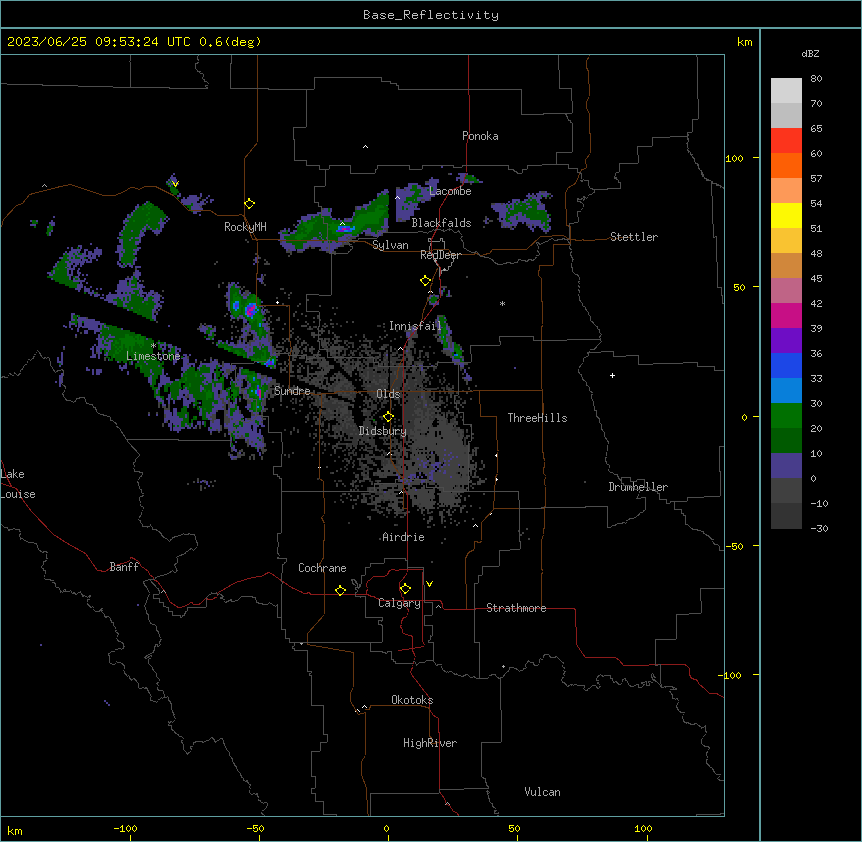Click the dBZ legend heading

pyautogui.click(x=810, y=53)
